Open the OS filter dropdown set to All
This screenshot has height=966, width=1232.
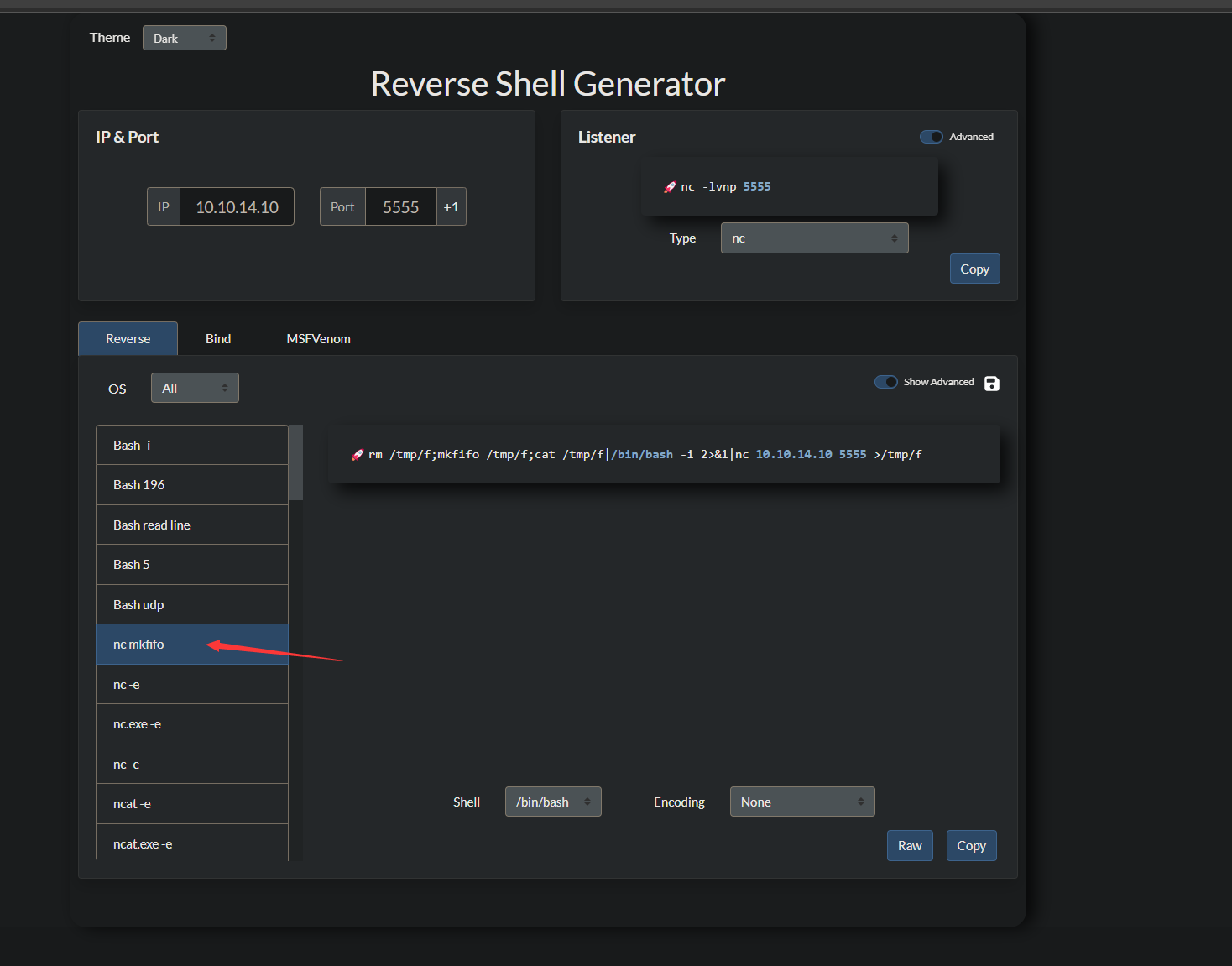tap(195, 388)
